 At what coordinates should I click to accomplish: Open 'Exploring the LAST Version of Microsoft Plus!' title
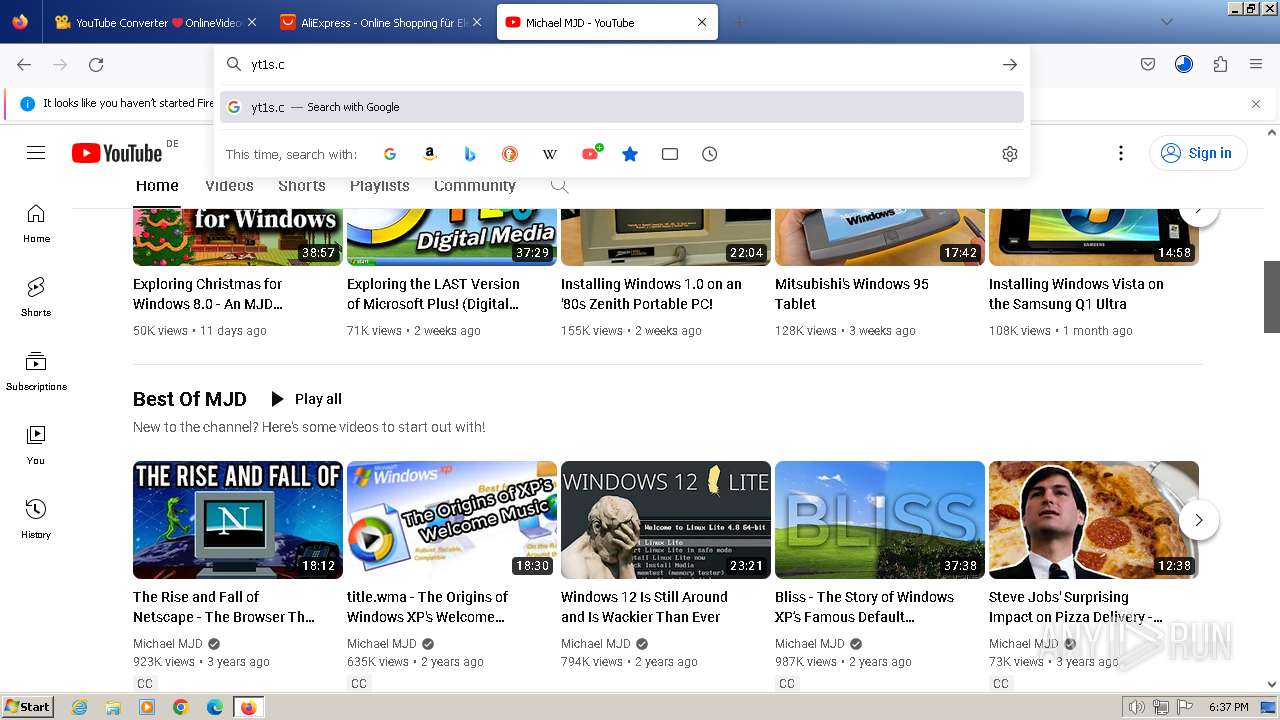[433, 294]
